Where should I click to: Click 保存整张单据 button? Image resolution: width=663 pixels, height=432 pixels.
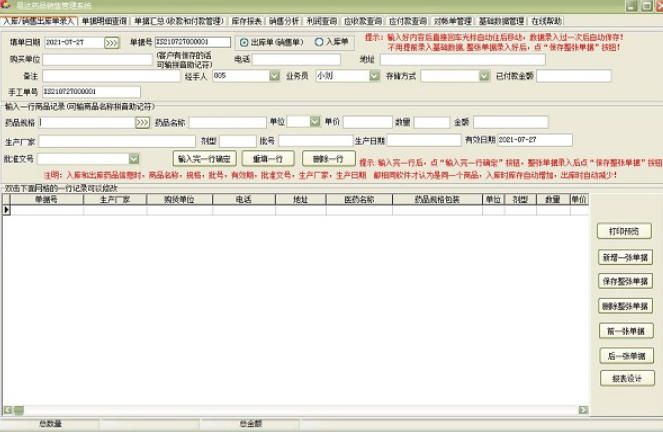coord(626,281)
